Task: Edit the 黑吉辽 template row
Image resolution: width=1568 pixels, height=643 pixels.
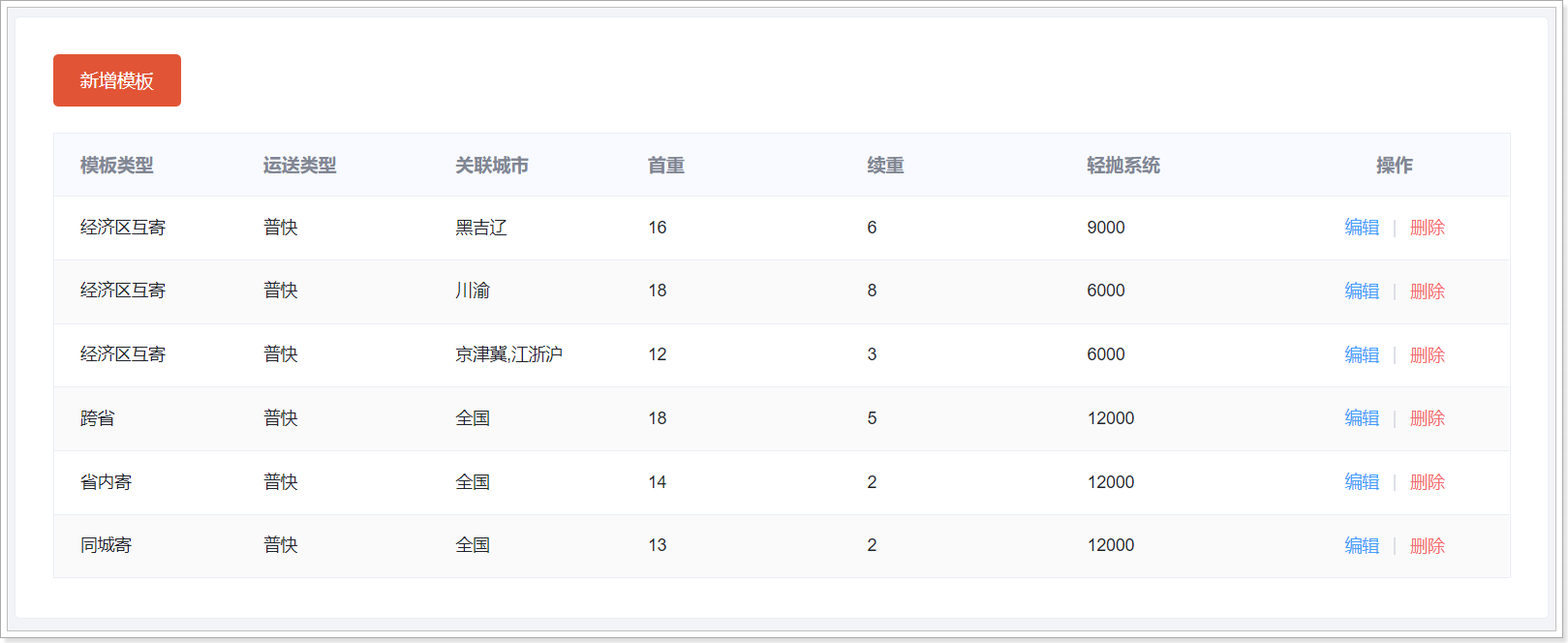Action: 1362,228
